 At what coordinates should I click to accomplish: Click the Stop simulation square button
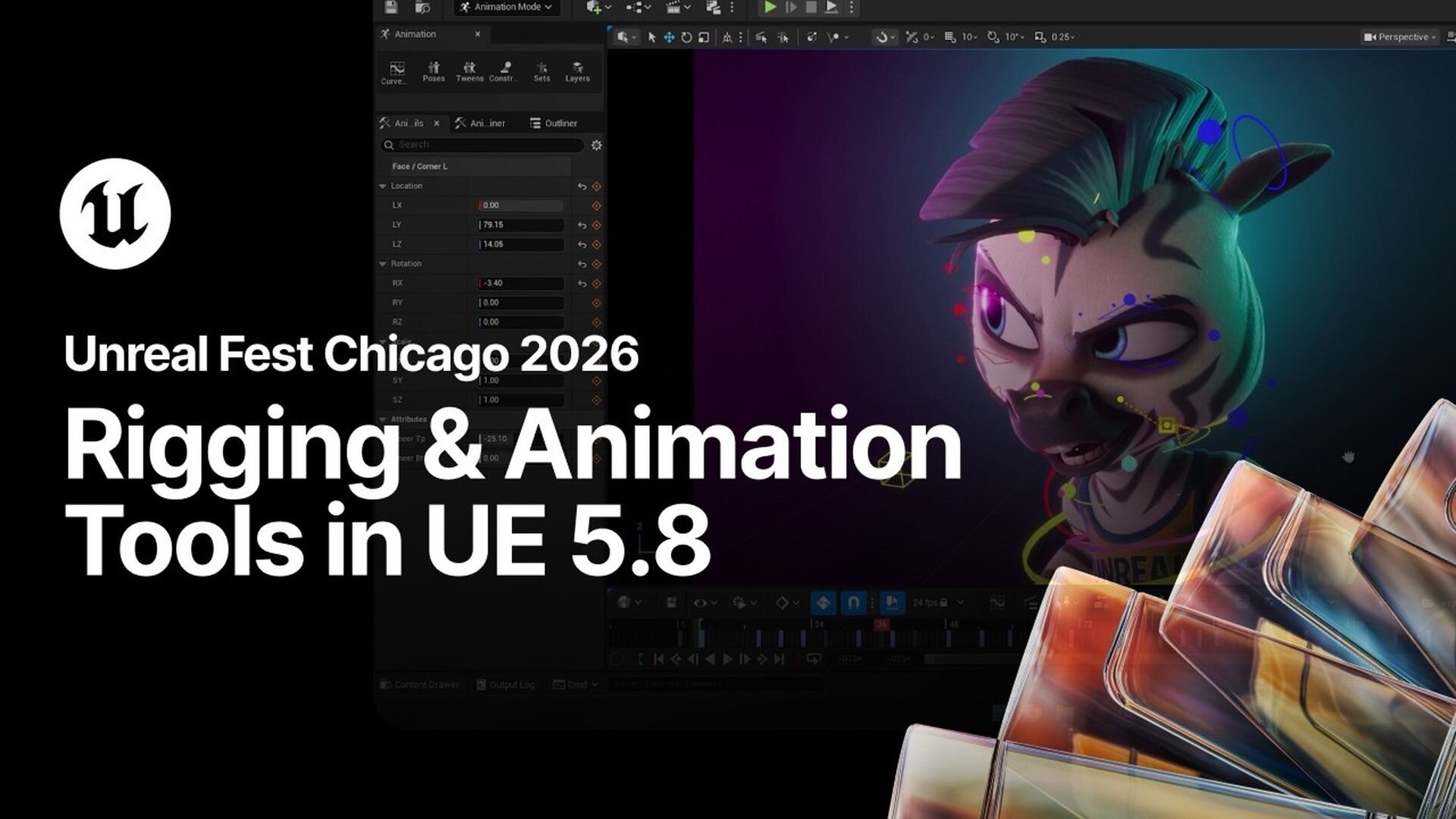point(811,7)
